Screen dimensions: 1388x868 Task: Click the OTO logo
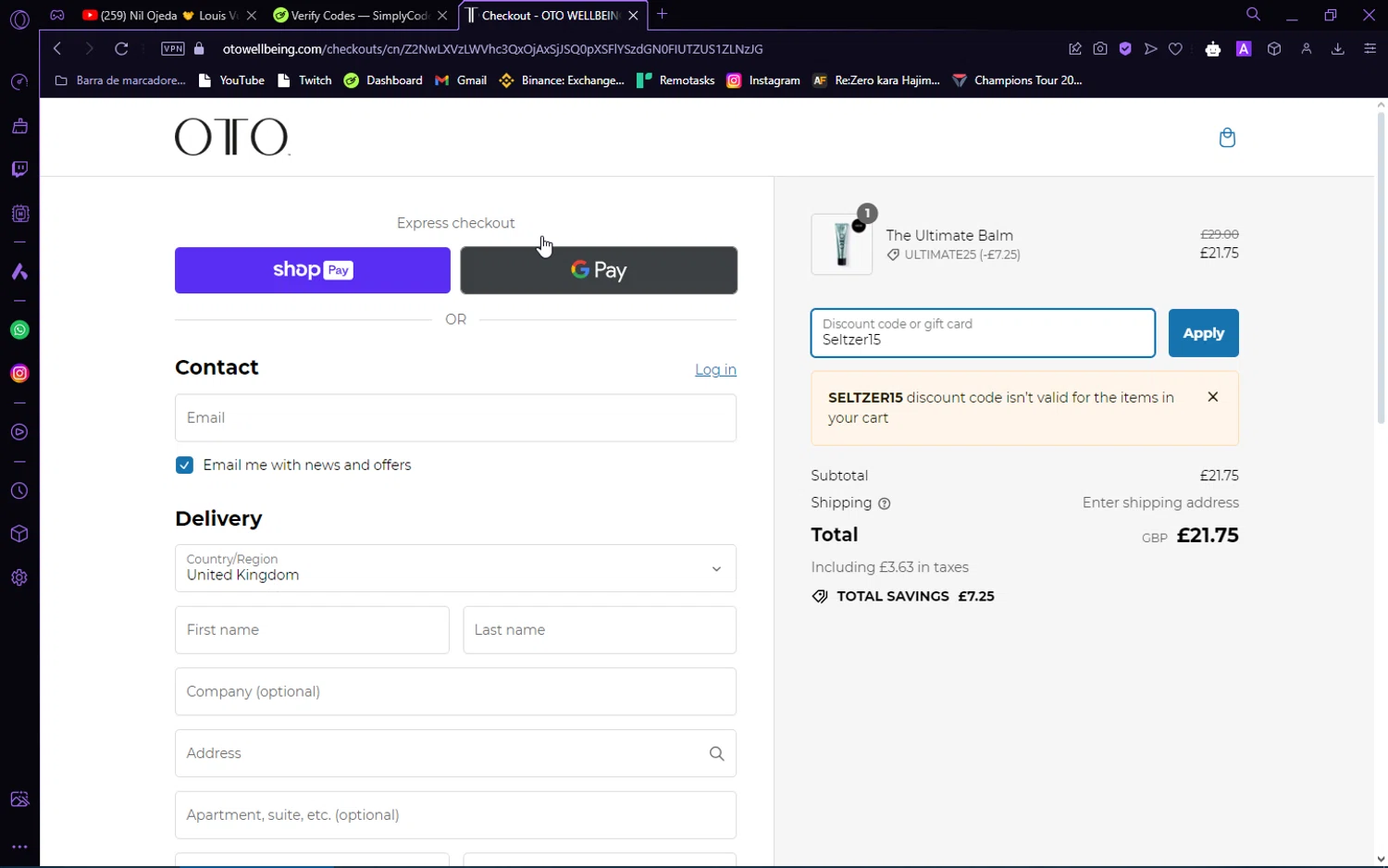pos(232,137)
